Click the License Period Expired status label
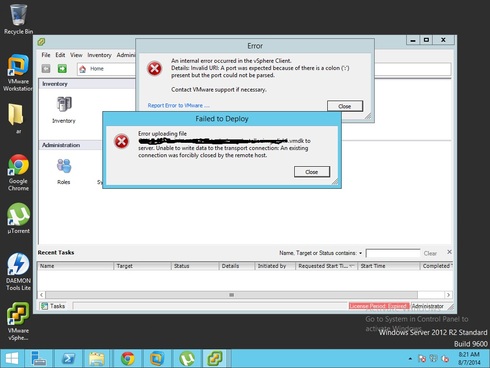Viewport: 490px width, 368px height. [379, 306]
